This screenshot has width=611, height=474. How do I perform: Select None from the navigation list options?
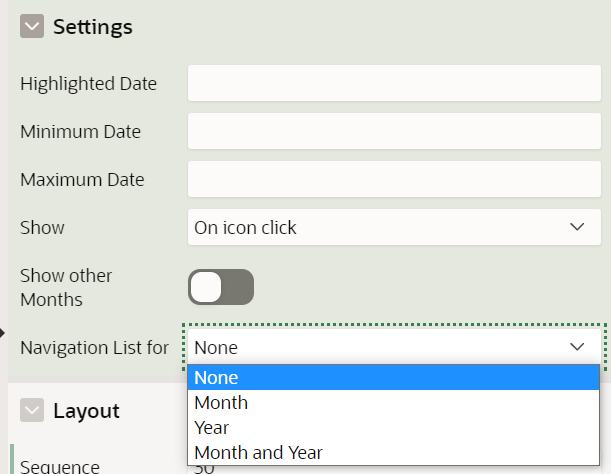pos(394,377)
